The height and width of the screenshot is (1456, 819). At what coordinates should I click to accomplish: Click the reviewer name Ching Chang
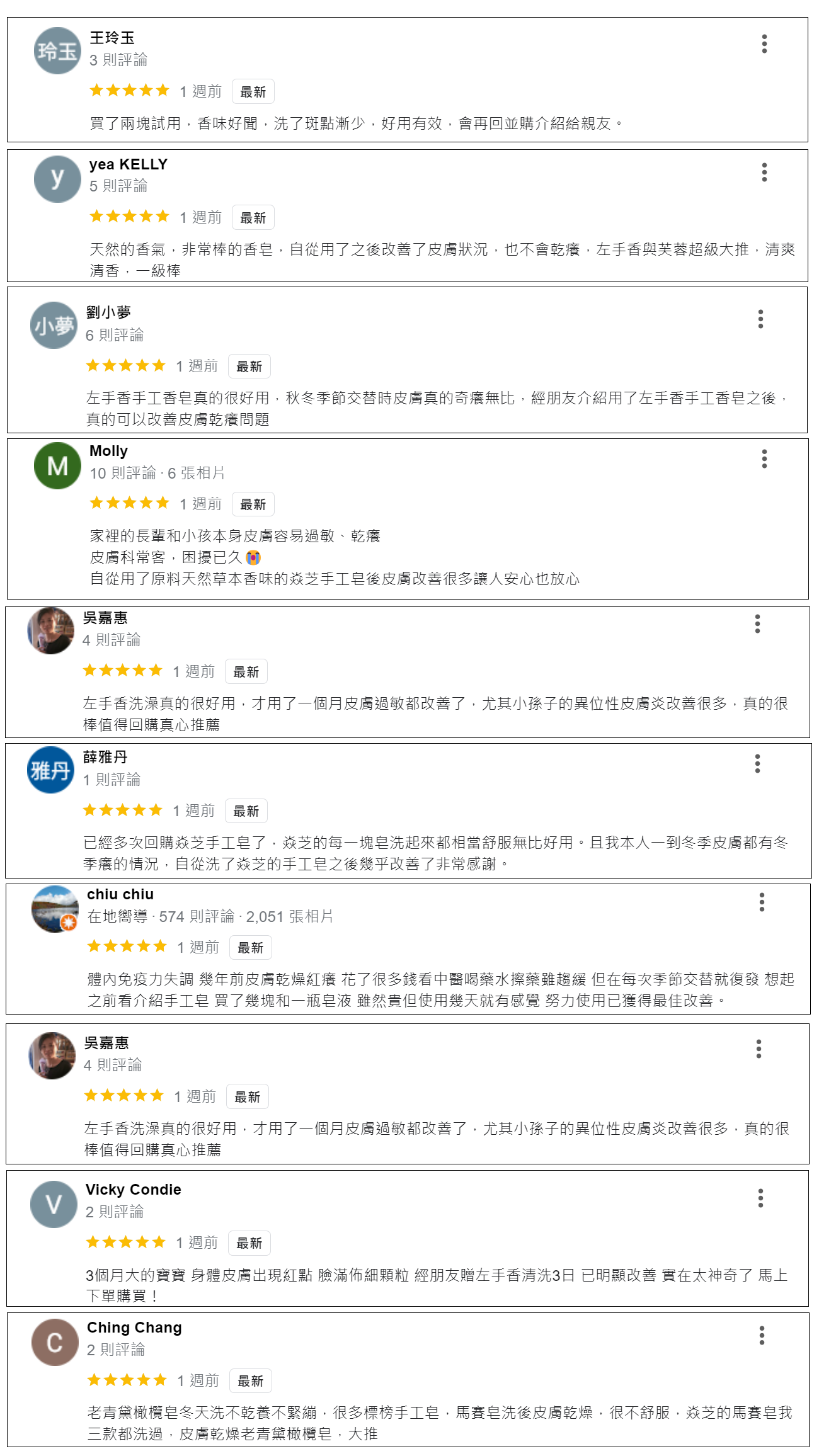point(134,1328)
